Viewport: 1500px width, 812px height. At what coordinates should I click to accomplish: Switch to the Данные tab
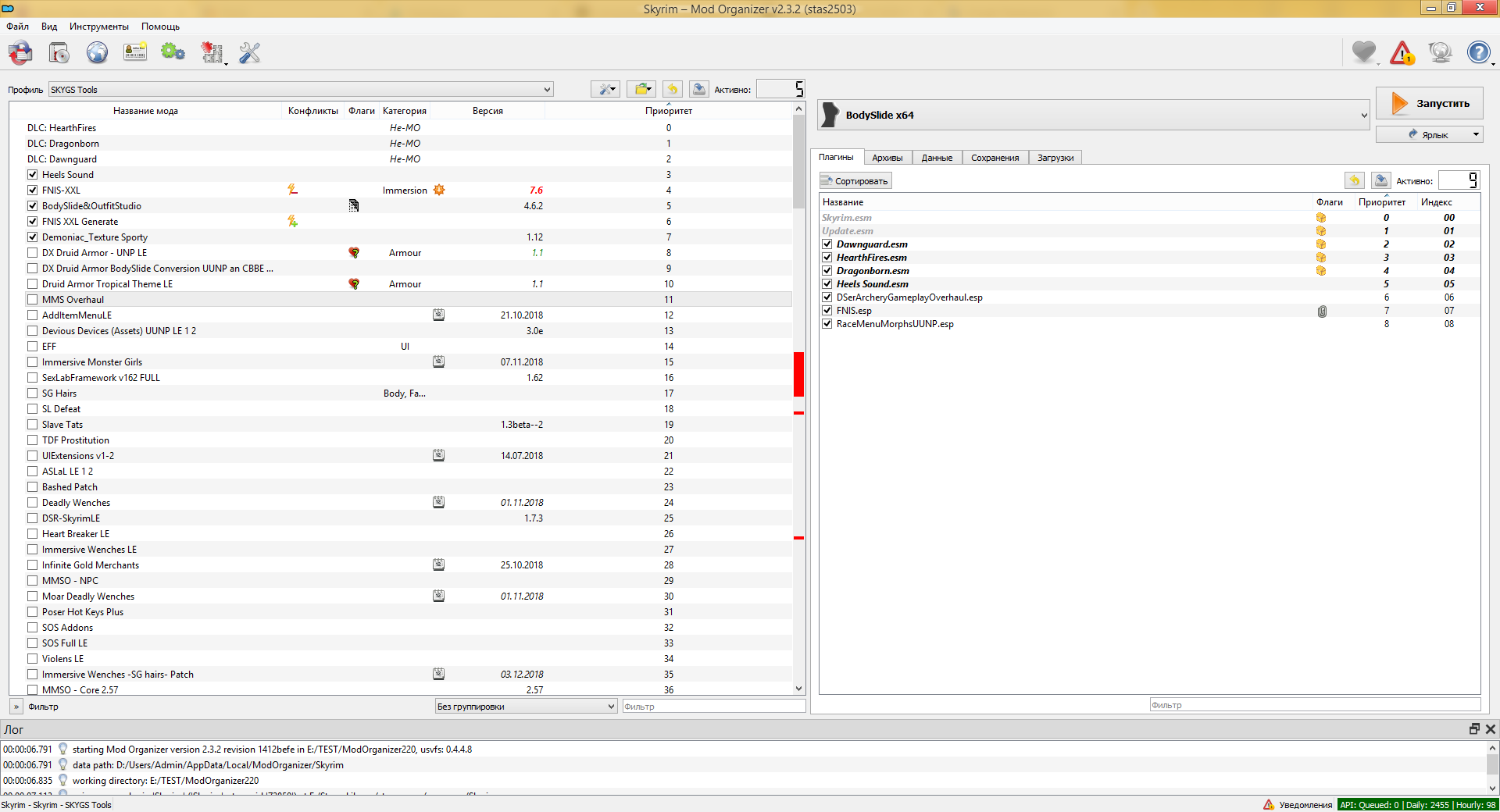point(937,158)
